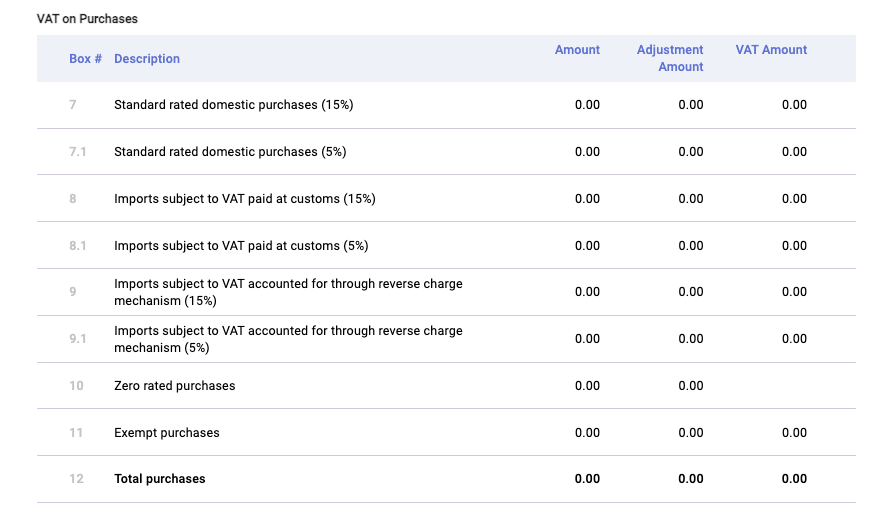880x520 pixels.
Task: Click Amount value for box 7
Action: point(587,105)
